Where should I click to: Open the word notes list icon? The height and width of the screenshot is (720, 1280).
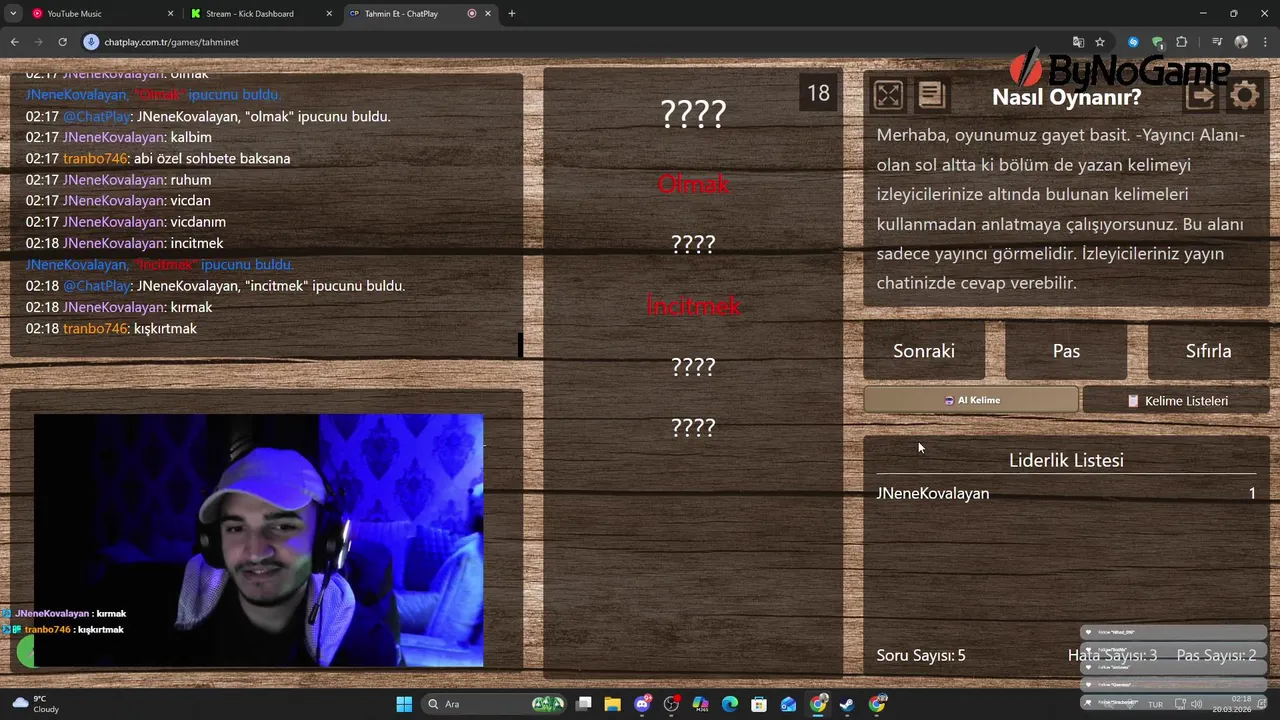[931, 95]
